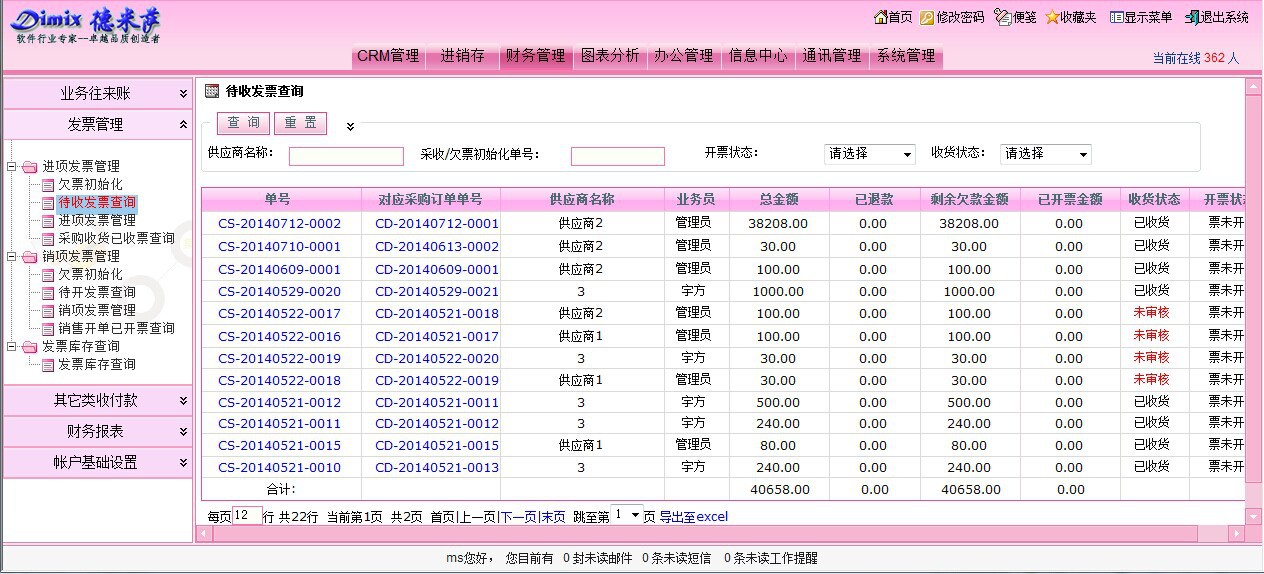1264x574 pixels.
Task: Open the 收货状态 dropdown
Action: pos(1045,154)
